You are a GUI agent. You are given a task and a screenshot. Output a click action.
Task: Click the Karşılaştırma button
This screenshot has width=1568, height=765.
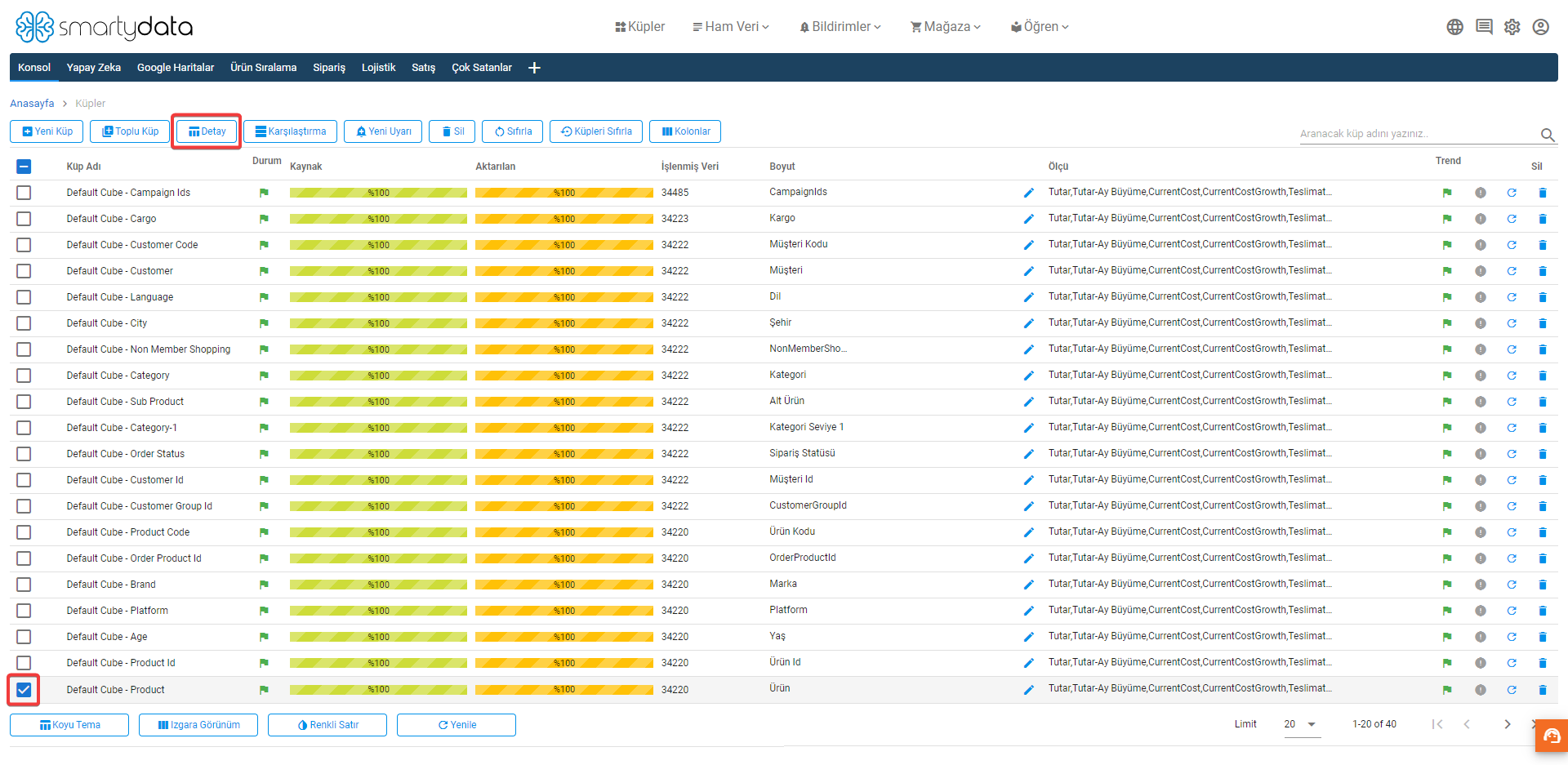coord(290,131)
